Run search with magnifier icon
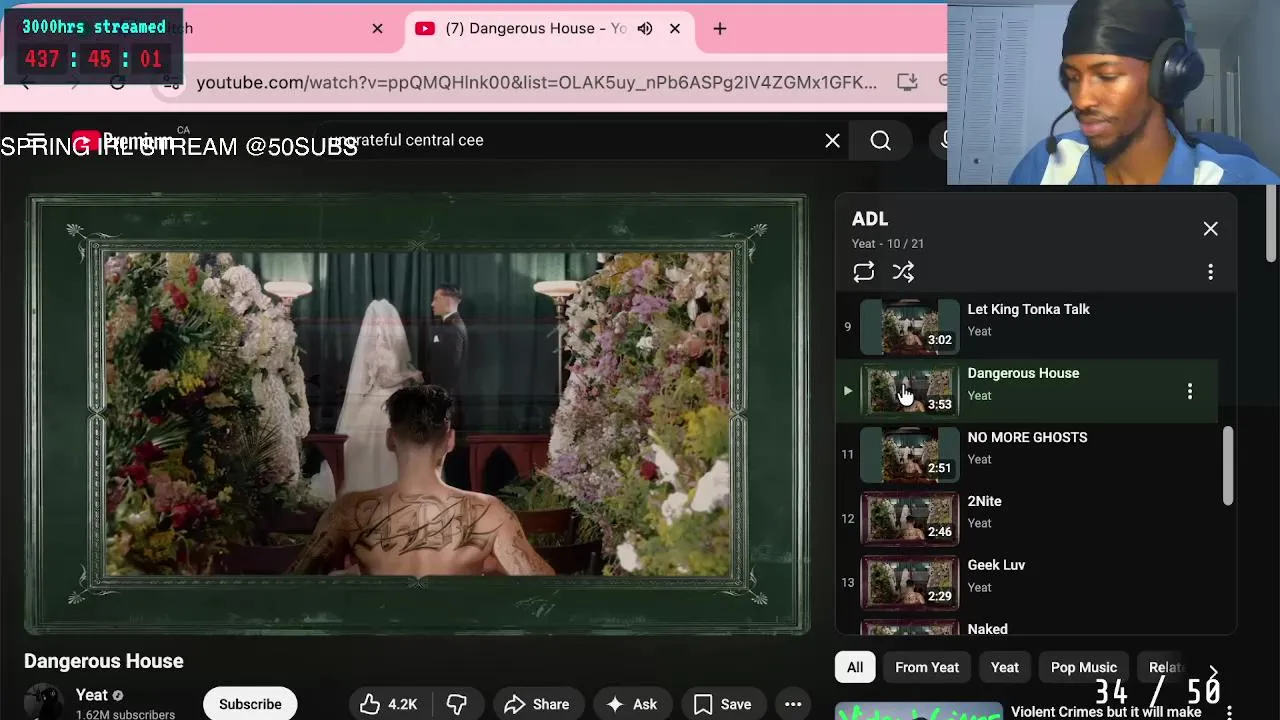This screenshot has height=720, width=1280. click(x=880, y=141)
